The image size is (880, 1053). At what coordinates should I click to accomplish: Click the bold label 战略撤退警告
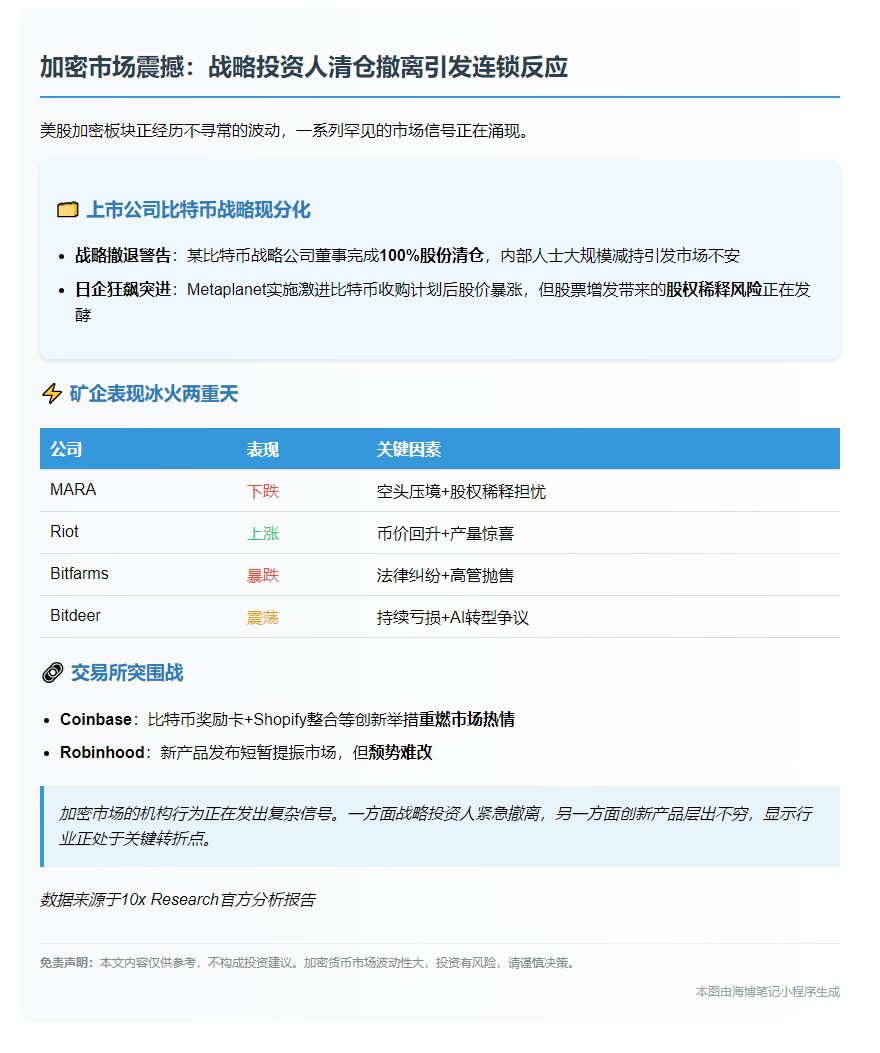pyautogui.click(x=123, y=256)
